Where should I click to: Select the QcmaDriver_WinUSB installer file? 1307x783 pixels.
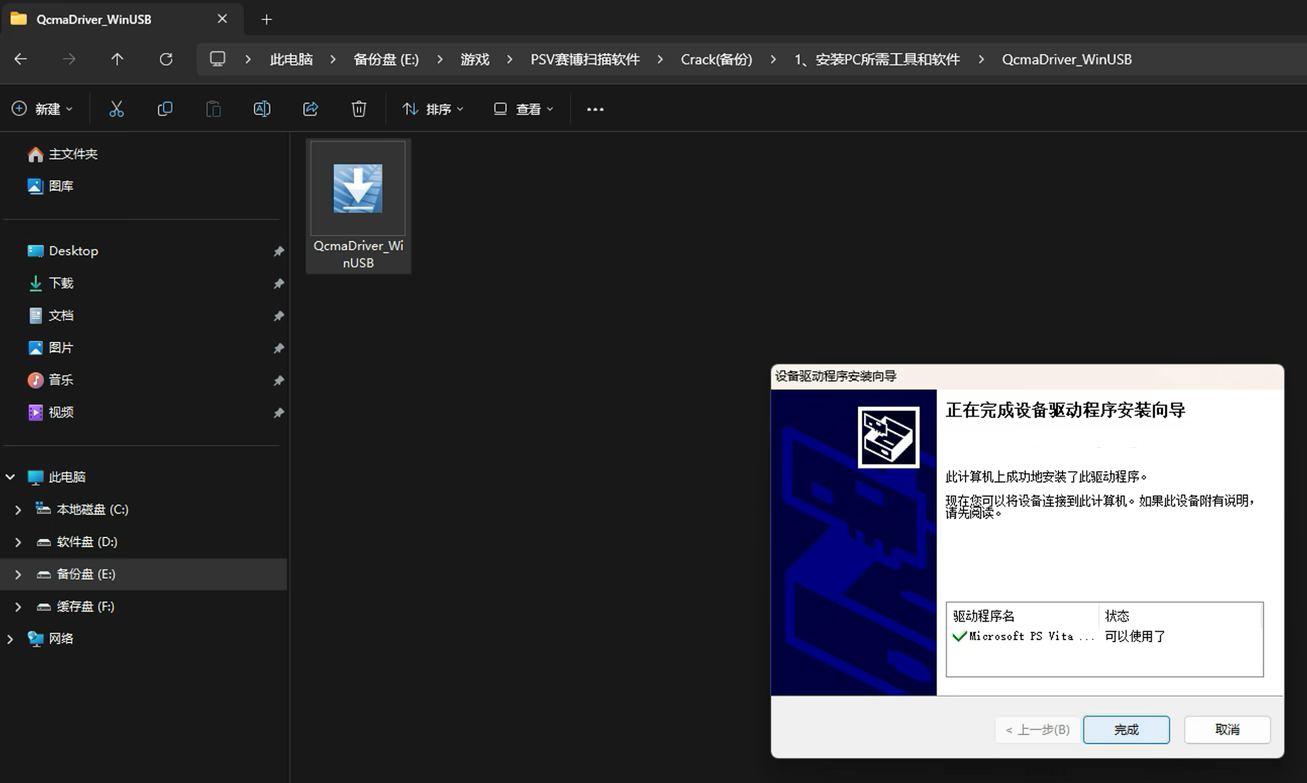[x=358, y=206]
